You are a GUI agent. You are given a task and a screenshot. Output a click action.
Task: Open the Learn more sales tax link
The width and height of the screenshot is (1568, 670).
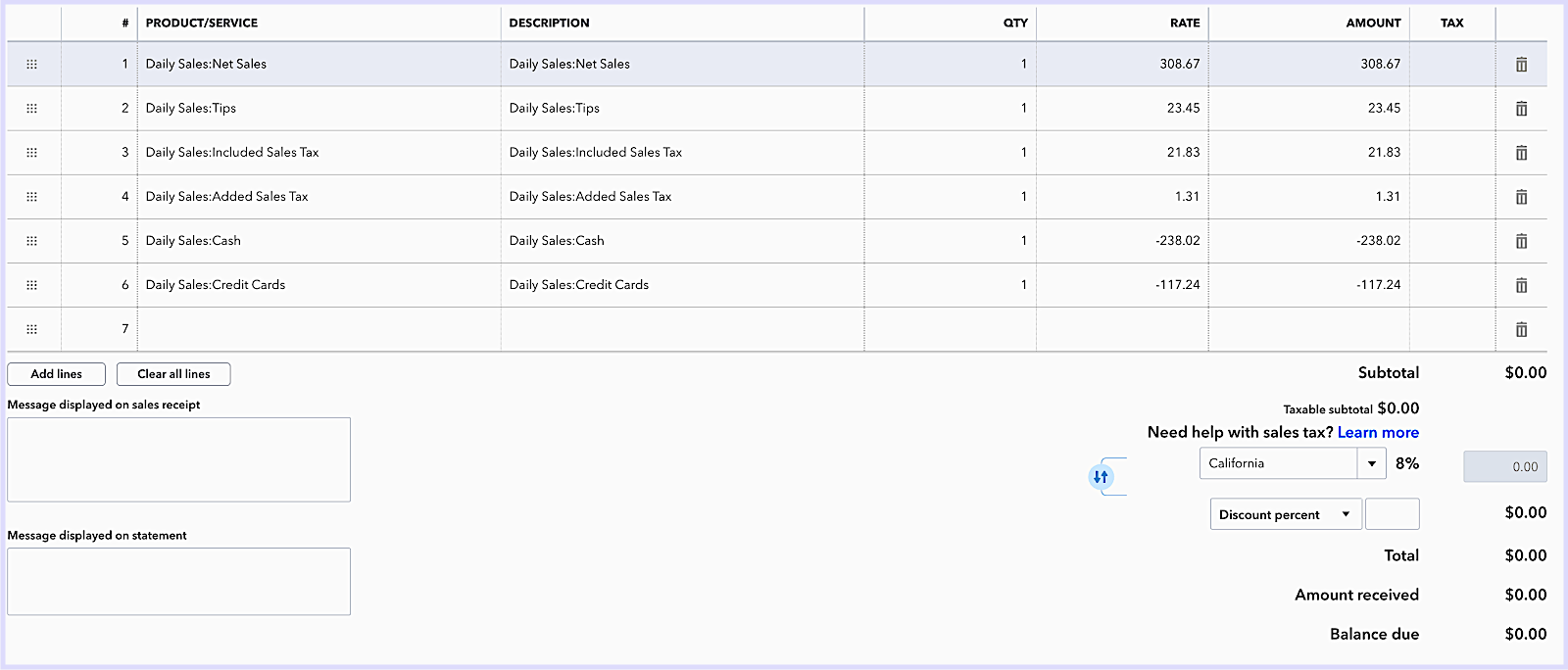click(1378, 432)
